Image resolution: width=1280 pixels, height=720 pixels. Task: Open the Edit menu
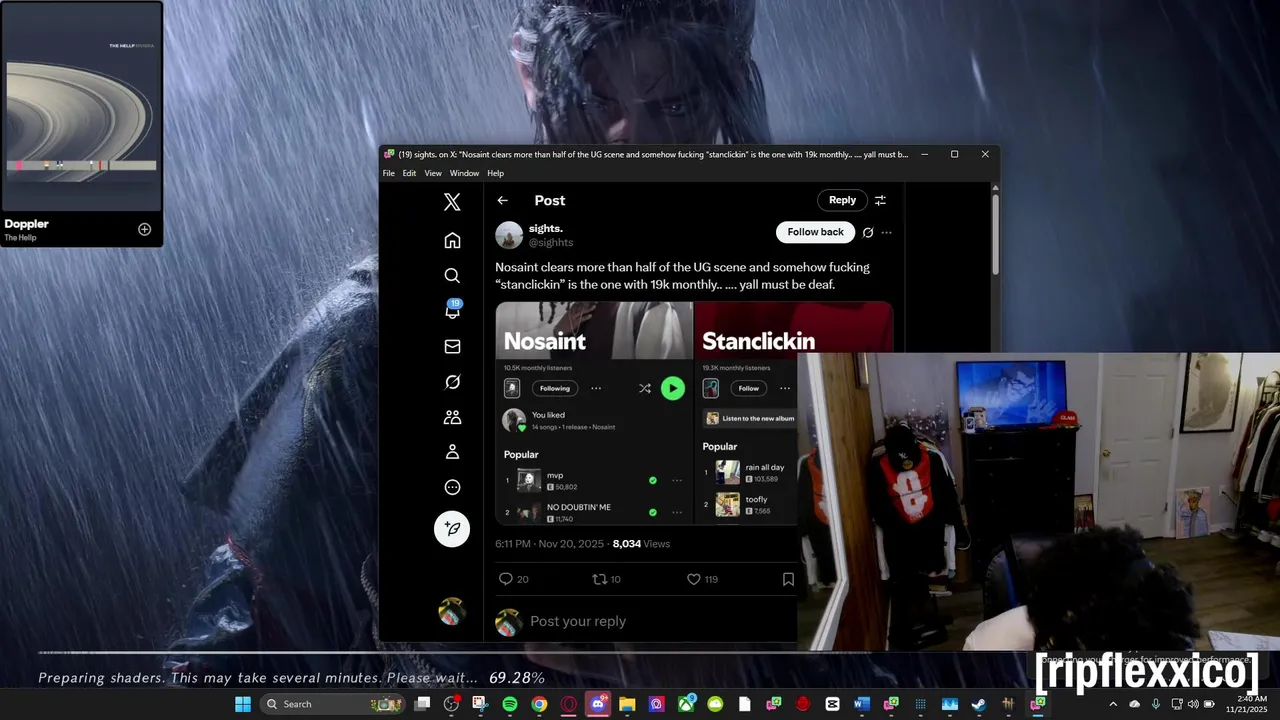click(x=409, y=173)
